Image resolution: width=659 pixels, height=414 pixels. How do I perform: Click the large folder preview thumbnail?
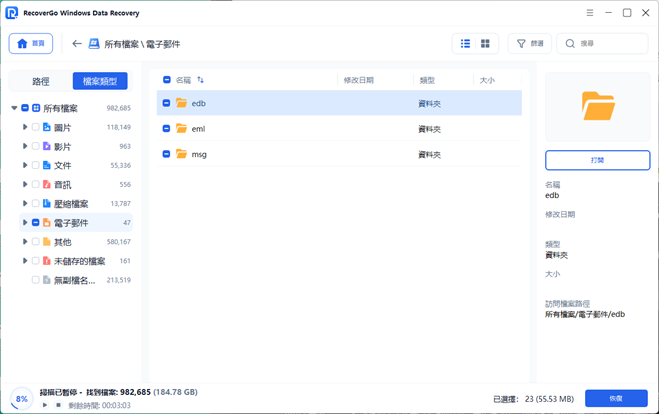click(598, 106)
